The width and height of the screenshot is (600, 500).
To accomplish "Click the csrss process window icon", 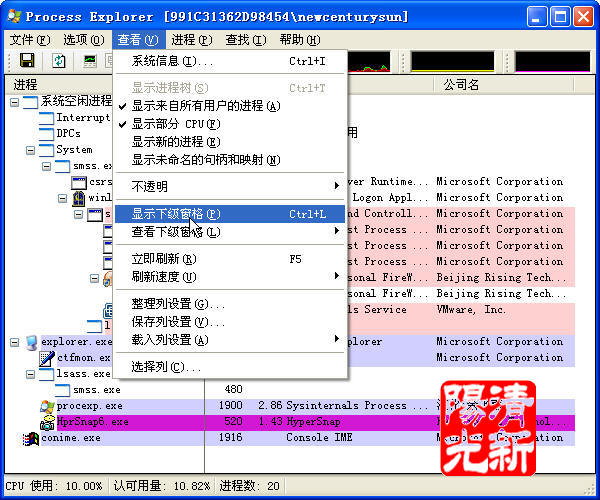I will 79,182.
